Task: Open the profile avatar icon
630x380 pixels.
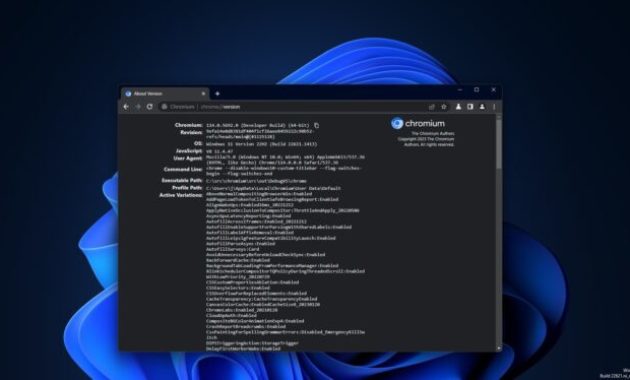Action: [x=482, y=107]
